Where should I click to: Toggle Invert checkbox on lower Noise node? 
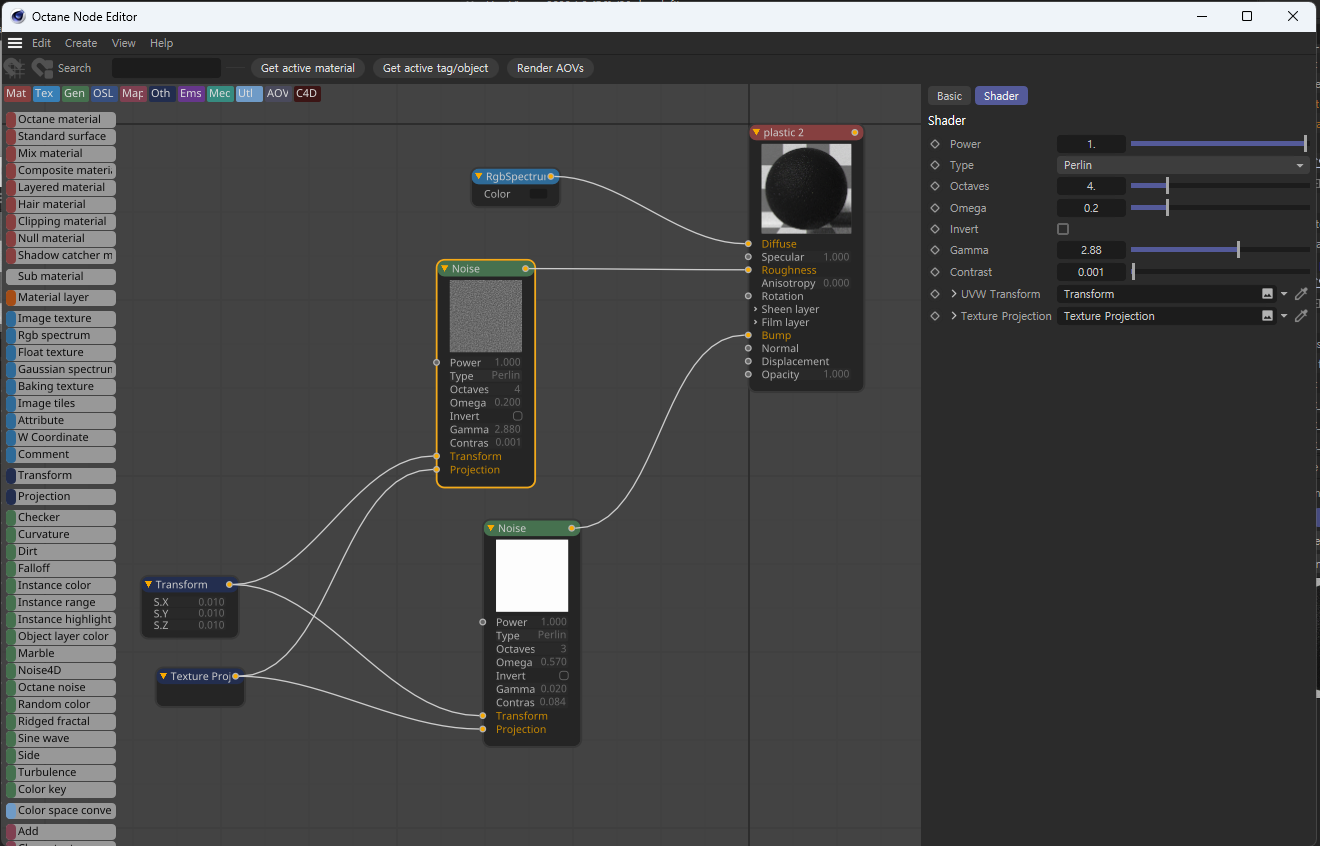(564, 676)
